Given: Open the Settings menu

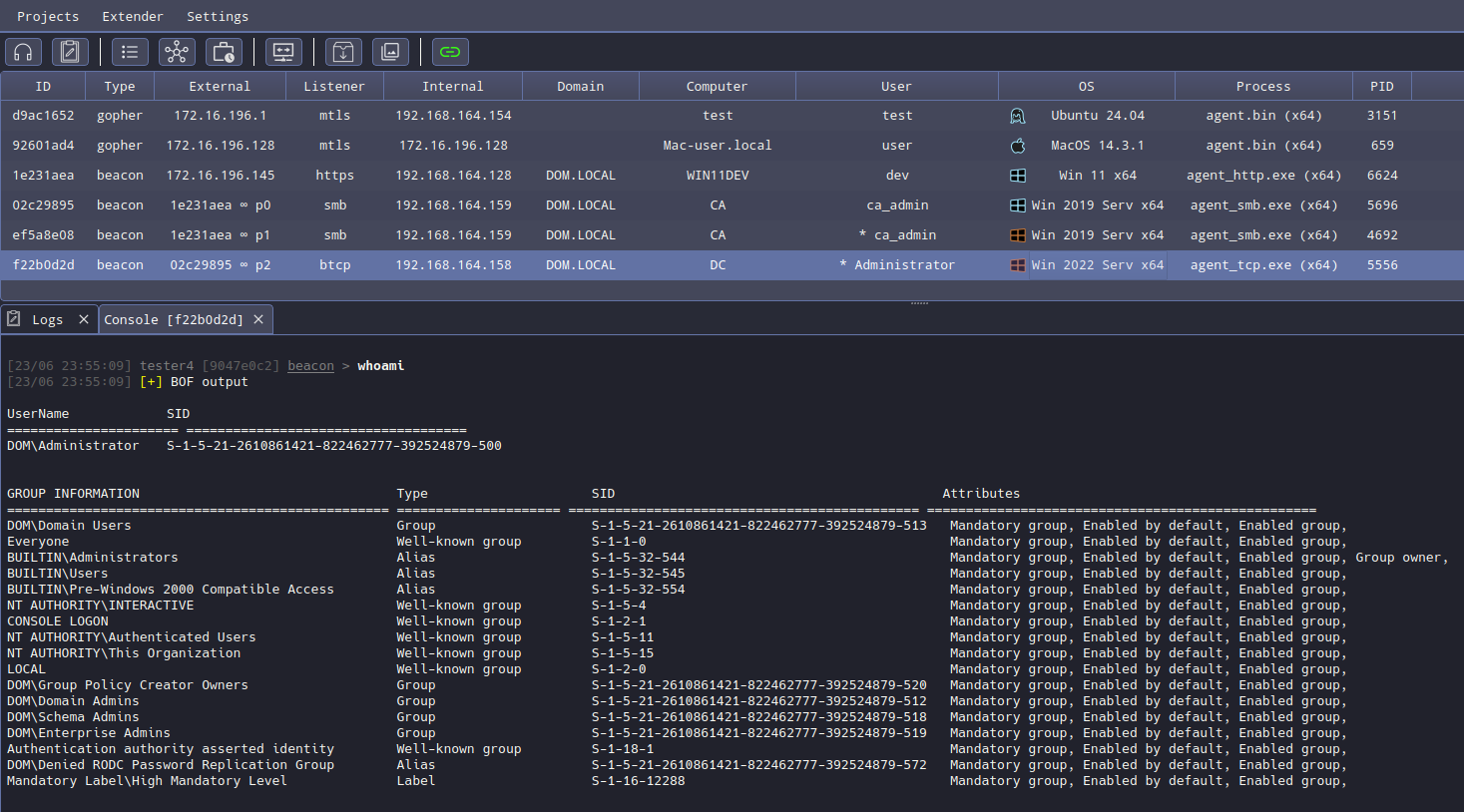Looking at the screenshot, I should click(218, 16).
